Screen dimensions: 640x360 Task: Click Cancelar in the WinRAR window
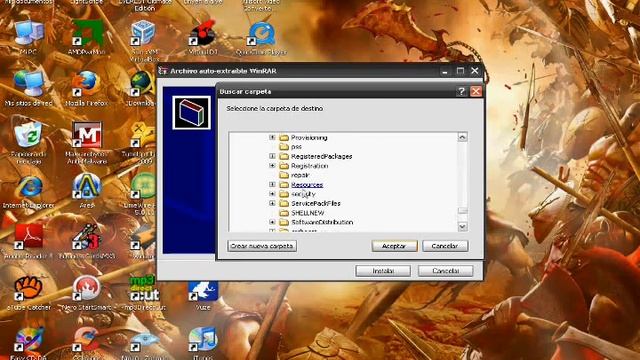[446, 271]
